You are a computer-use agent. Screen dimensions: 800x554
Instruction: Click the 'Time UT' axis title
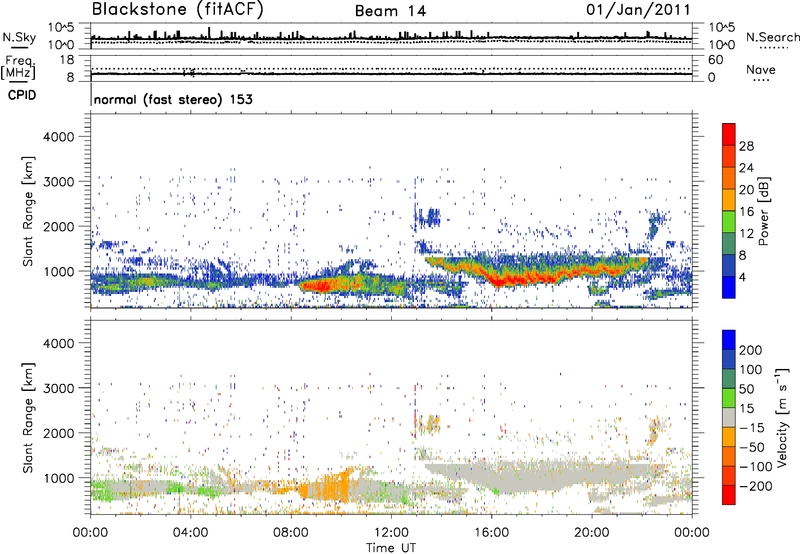pos(391,548)
